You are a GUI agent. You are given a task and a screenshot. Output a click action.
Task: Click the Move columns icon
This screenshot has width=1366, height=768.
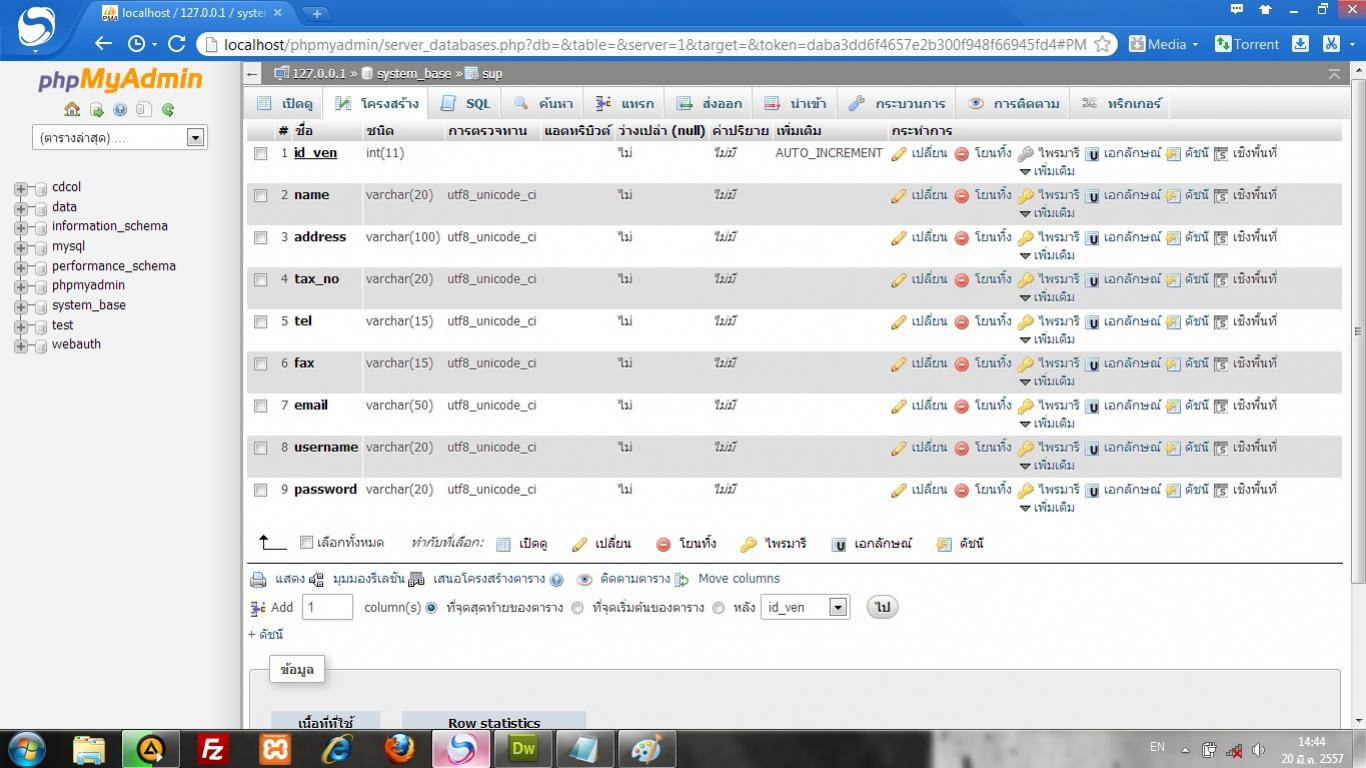pos(682,579)
